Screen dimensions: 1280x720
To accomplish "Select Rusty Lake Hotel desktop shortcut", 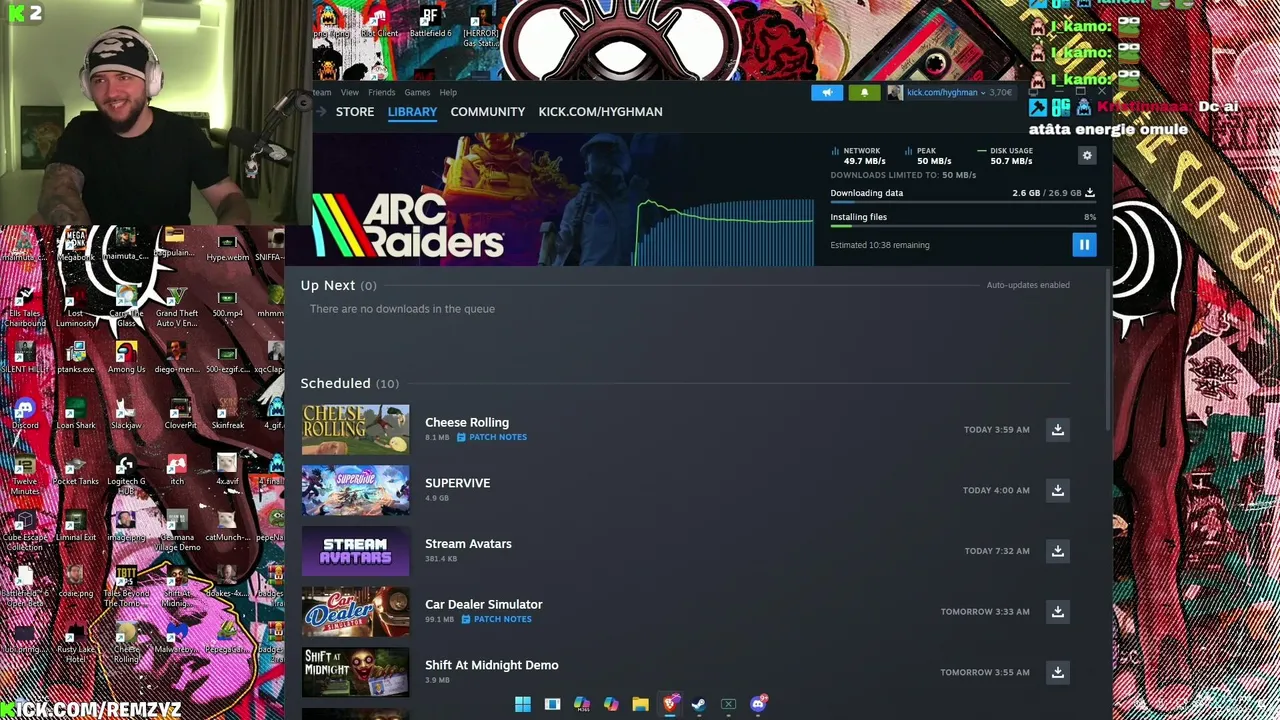I will (76, 642).
